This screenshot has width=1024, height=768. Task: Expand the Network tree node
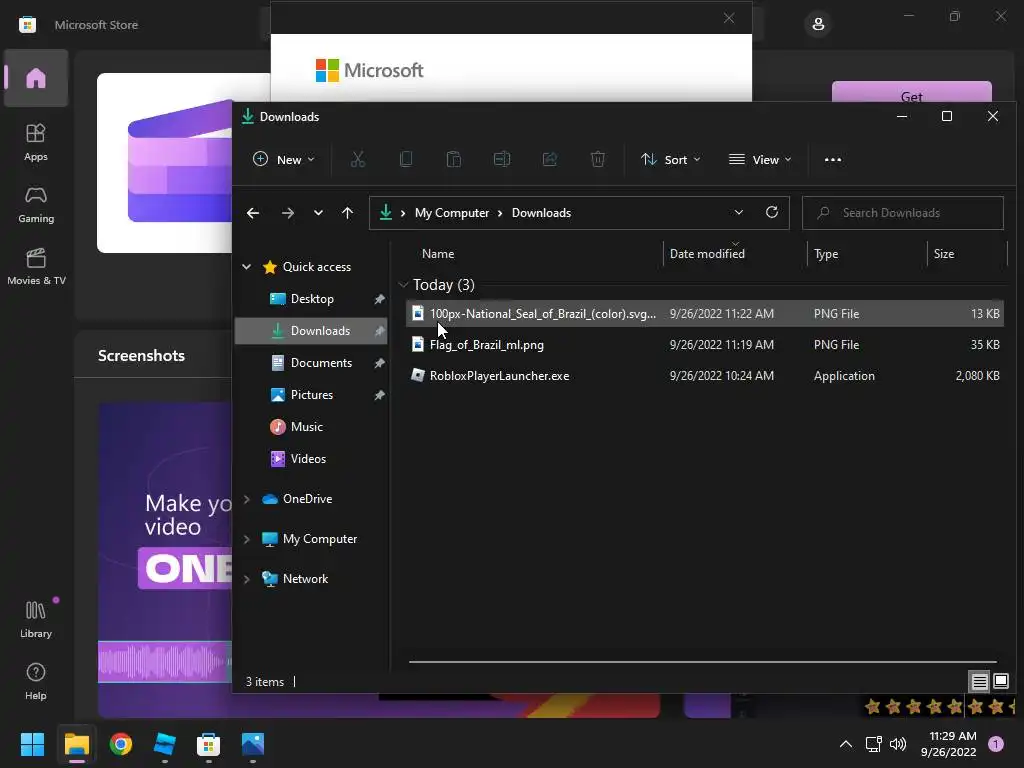tap(247, 579)
